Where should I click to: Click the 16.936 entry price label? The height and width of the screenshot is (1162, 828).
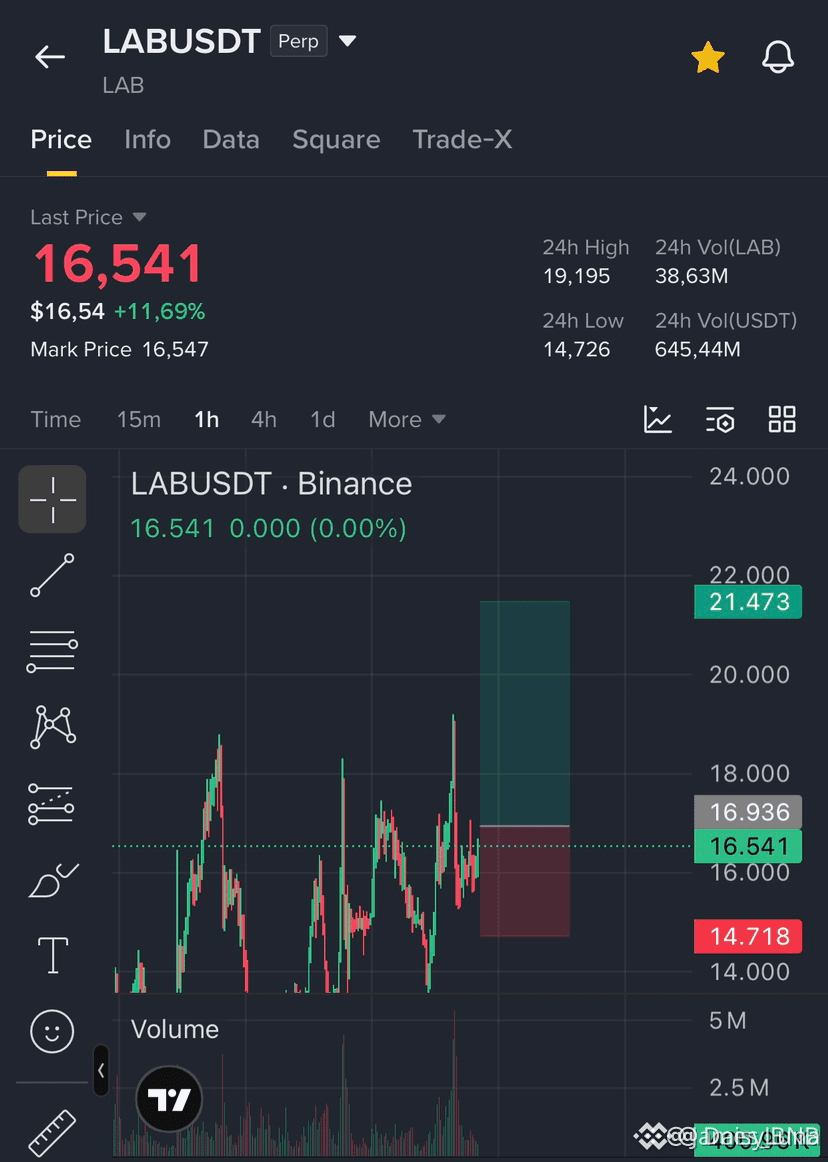[x=748, y=812]
